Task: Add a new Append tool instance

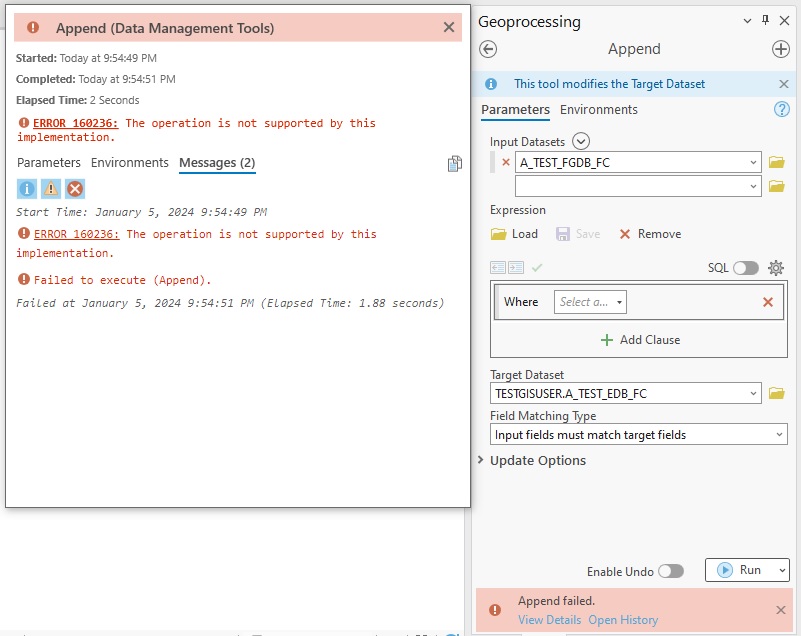Action: coord(780,48)
